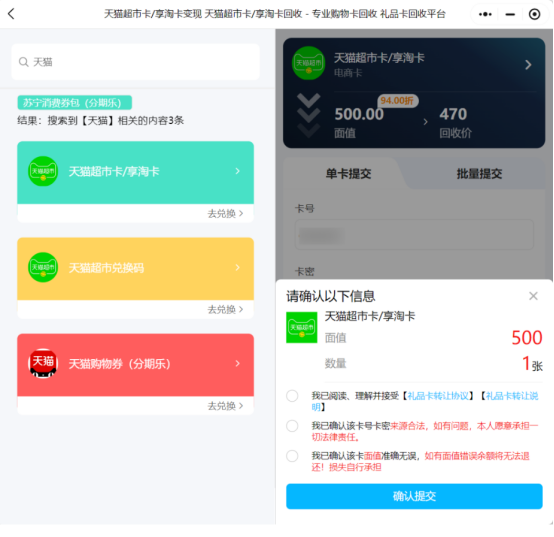Click the 电商卡 subtitle in header card
This screenshot has width=554, height=537.
point(348,73)
